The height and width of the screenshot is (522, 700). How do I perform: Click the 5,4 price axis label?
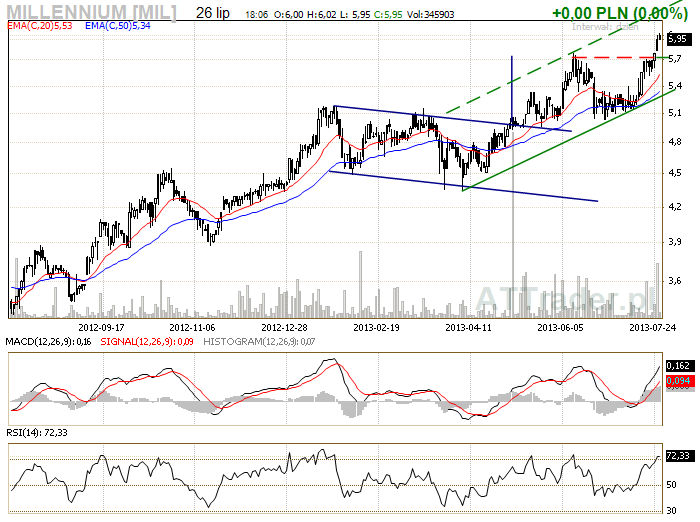(x=675, y=86)
